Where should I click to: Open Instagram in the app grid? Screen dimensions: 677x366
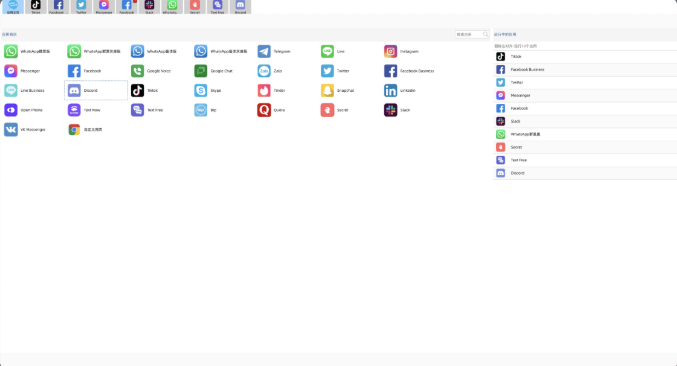pos(401,51)
